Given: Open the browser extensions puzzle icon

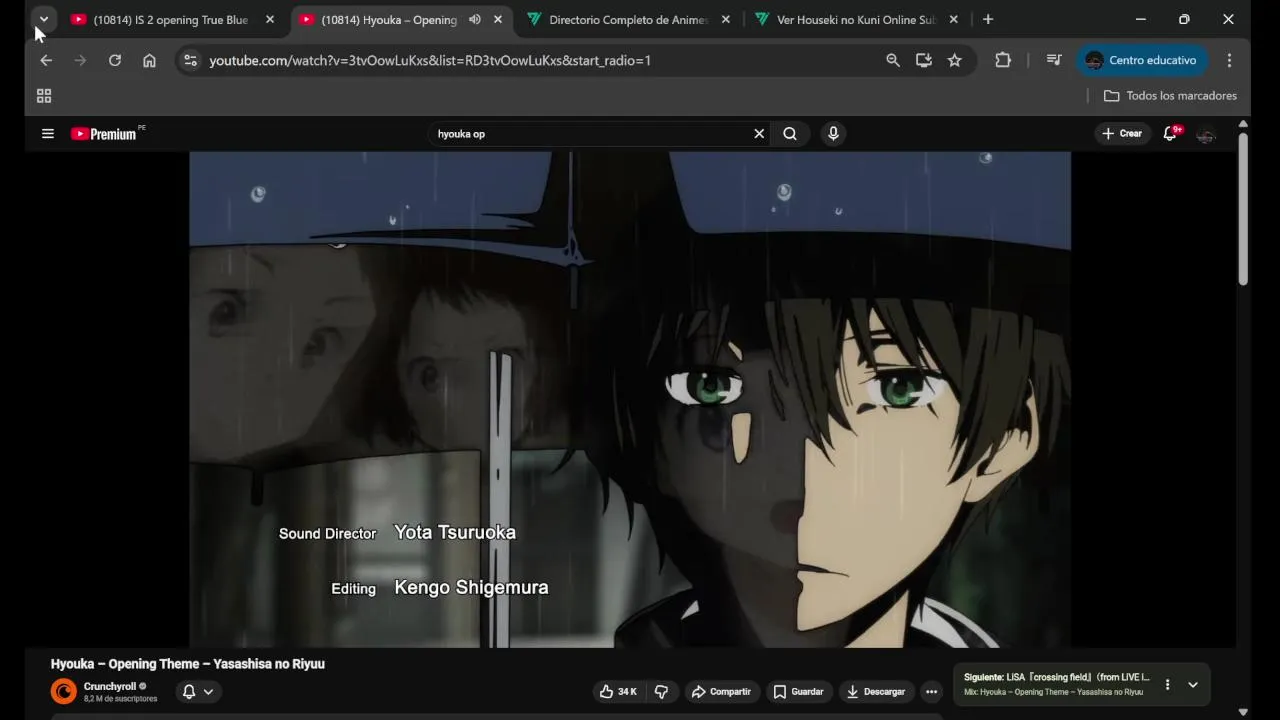Looking at the screenshot, I should click(1003, 60).
